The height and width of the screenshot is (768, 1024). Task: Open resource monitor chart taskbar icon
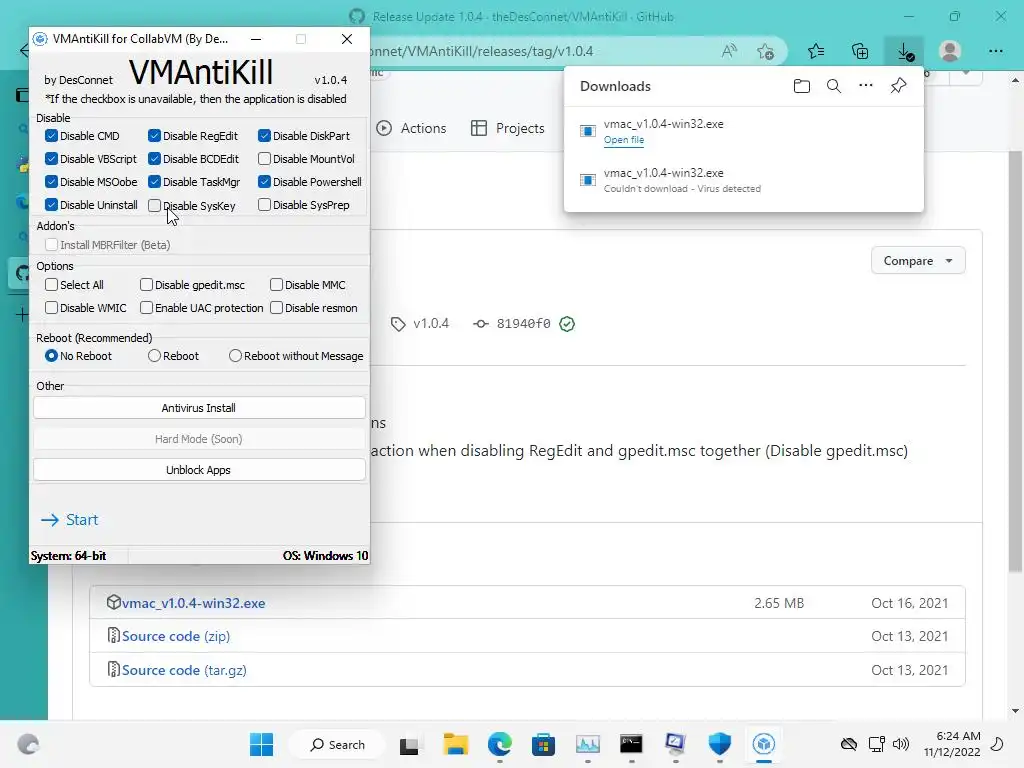(x=588, y=744)
